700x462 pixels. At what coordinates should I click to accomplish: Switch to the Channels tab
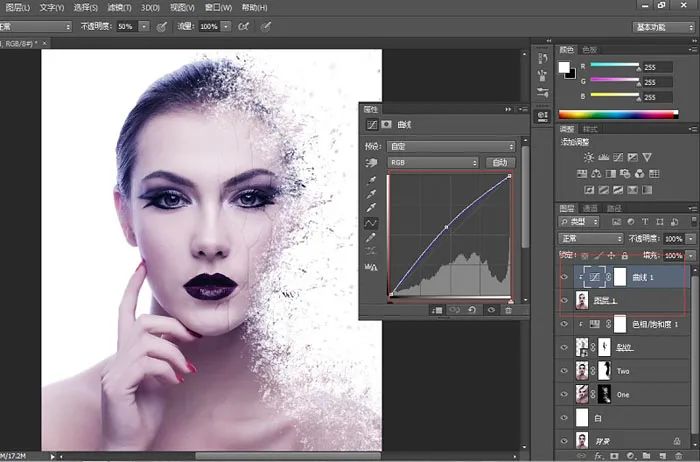pos(590,208)
